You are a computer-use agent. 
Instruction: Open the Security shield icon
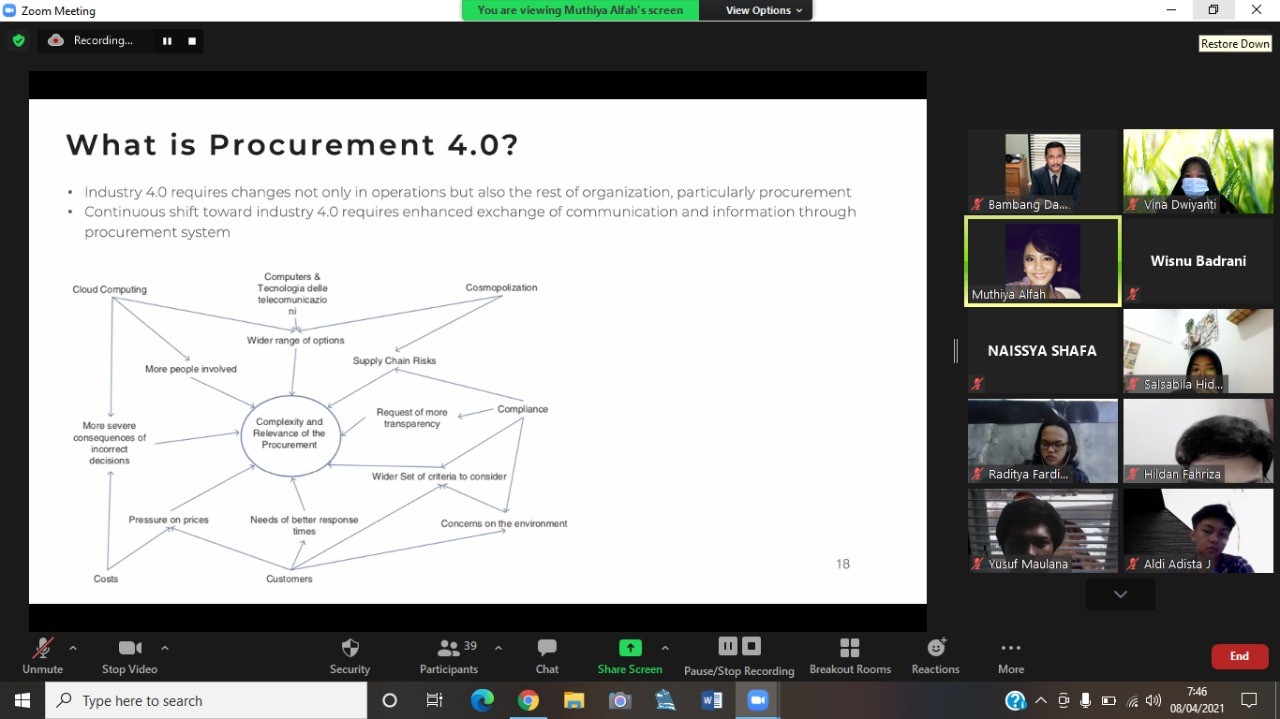(x=350, y=648)
